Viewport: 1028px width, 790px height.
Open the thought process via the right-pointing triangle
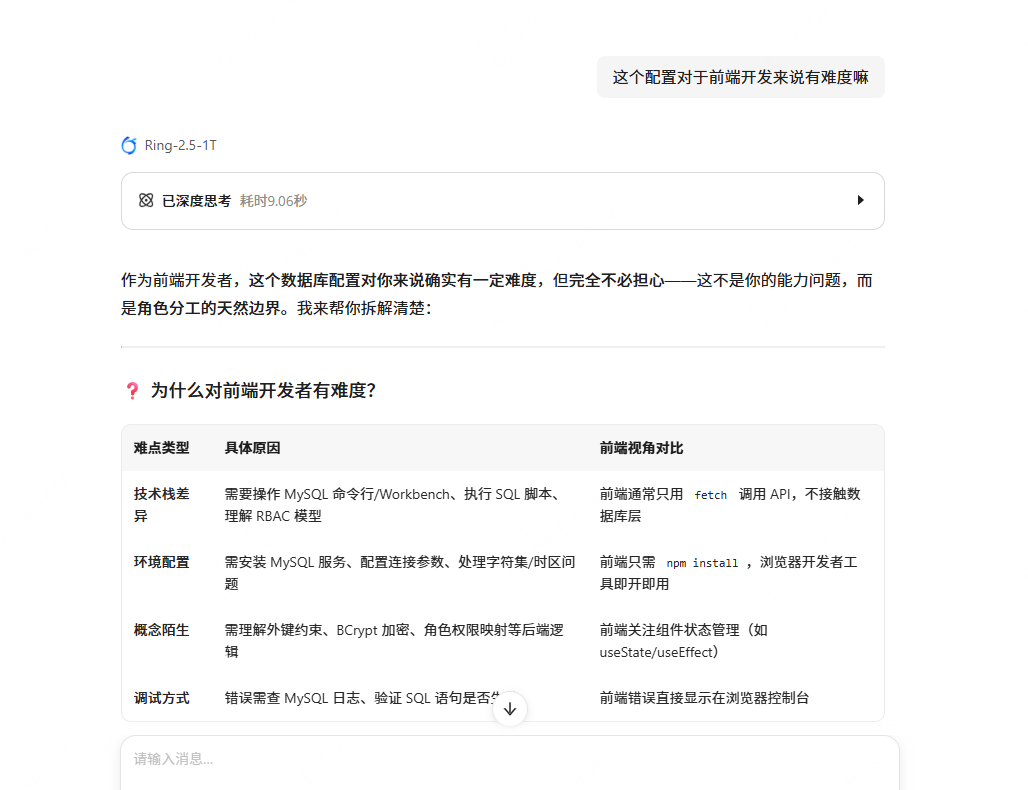pyautogui.click(x=860, y=200)
